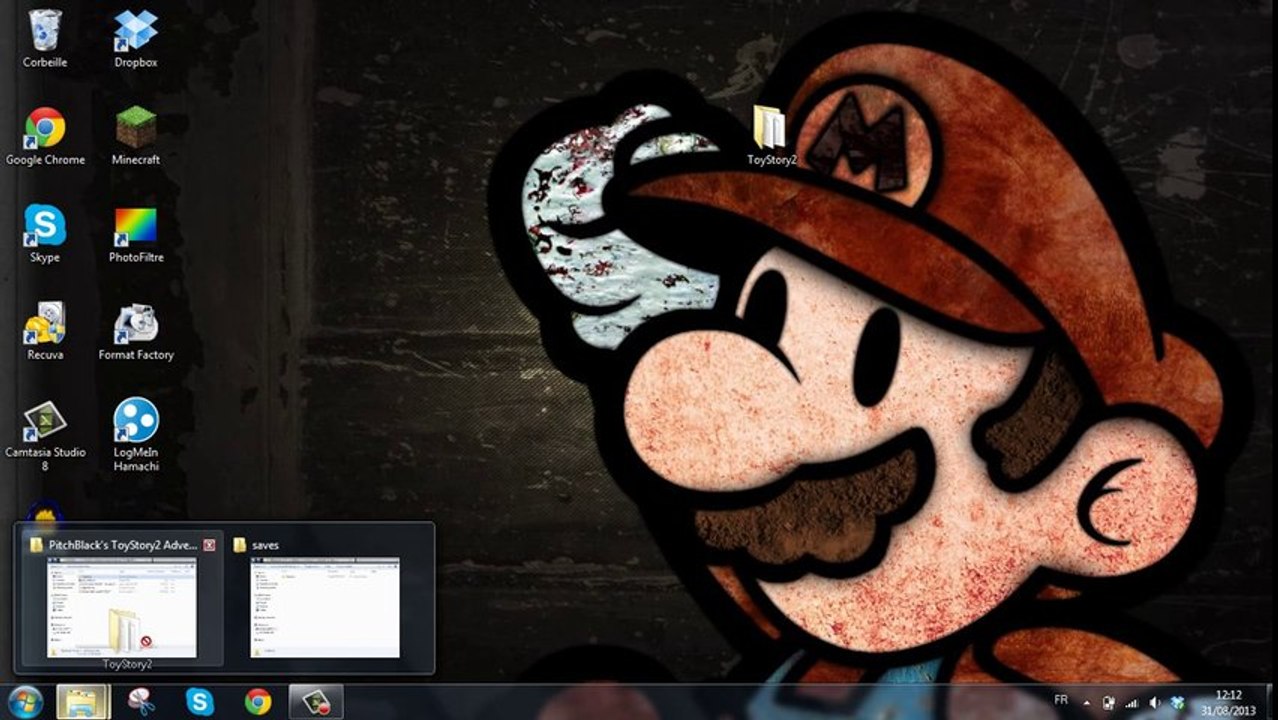Select the Skype desktop shortcut
1278x720 pixels.
(45, 234)
